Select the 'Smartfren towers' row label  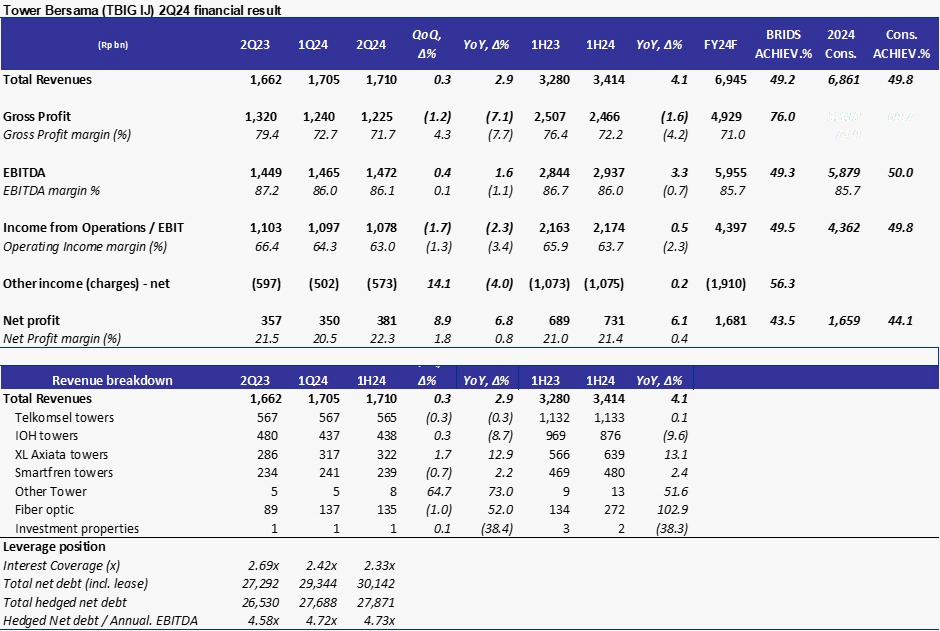[x=64, y=473]
